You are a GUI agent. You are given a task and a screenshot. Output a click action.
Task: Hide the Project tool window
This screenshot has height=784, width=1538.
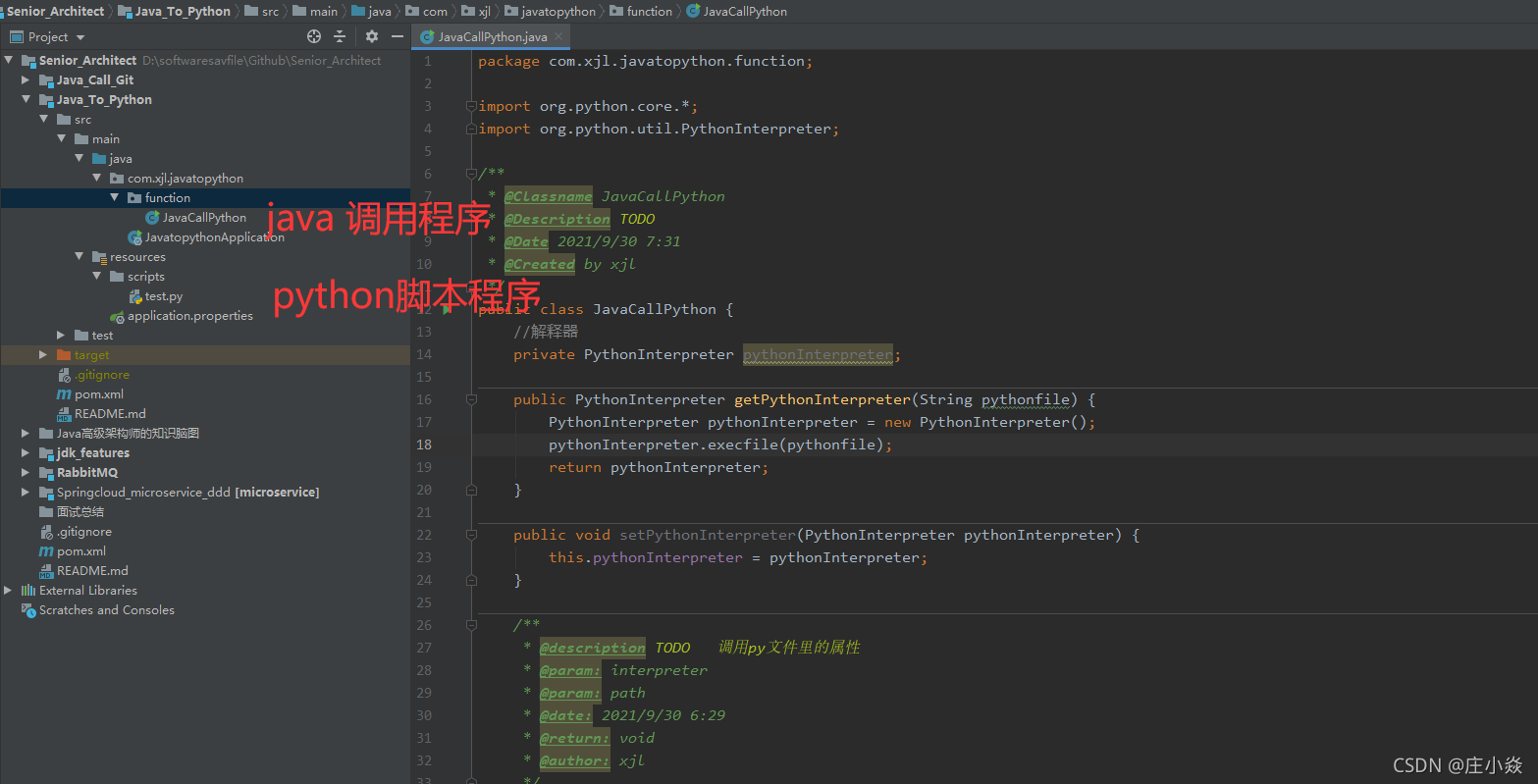click(398, 36)
